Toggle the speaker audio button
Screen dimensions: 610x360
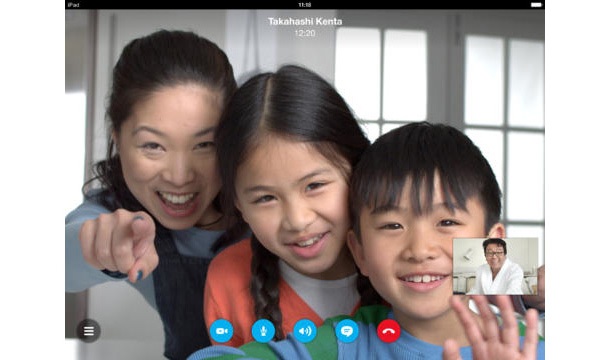[x=305, y=331]
